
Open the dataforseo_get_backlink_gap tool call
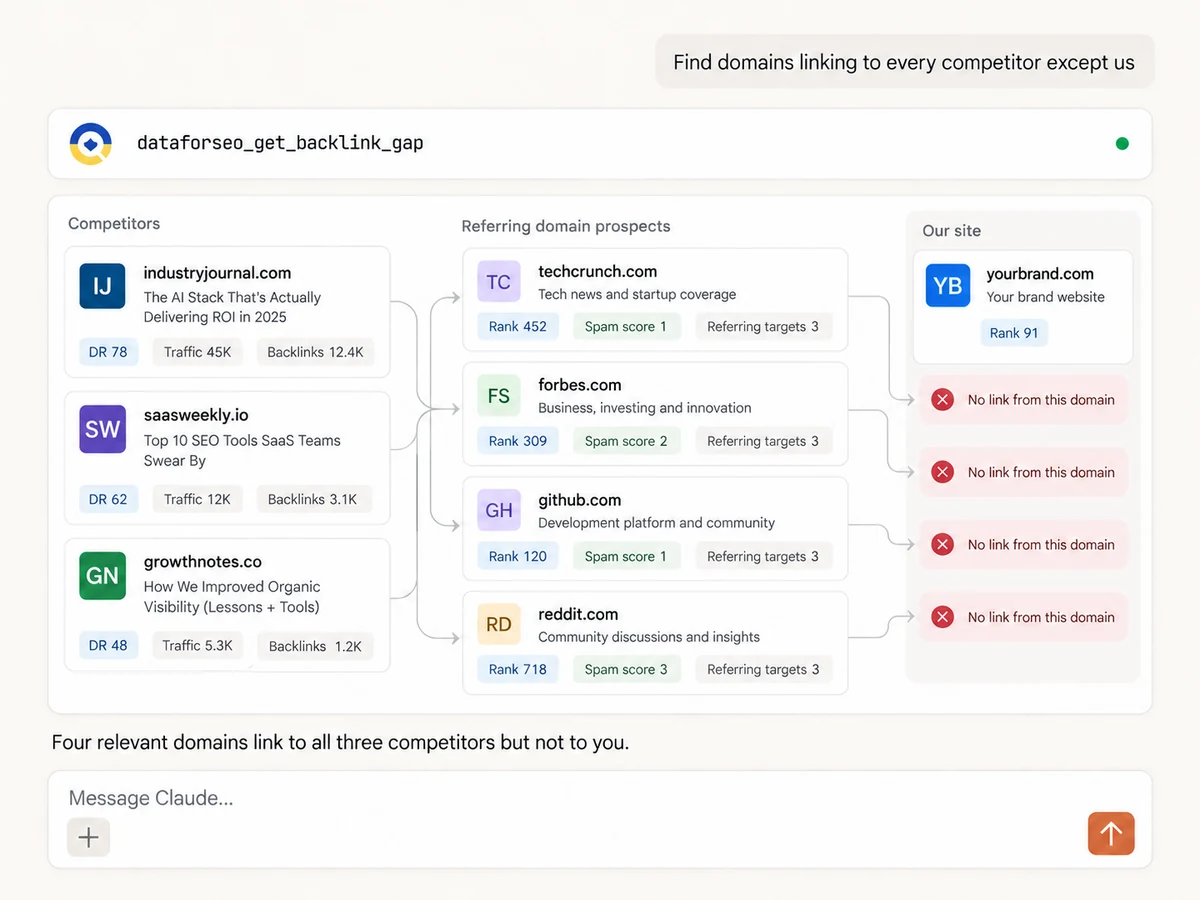pos(600,144)
